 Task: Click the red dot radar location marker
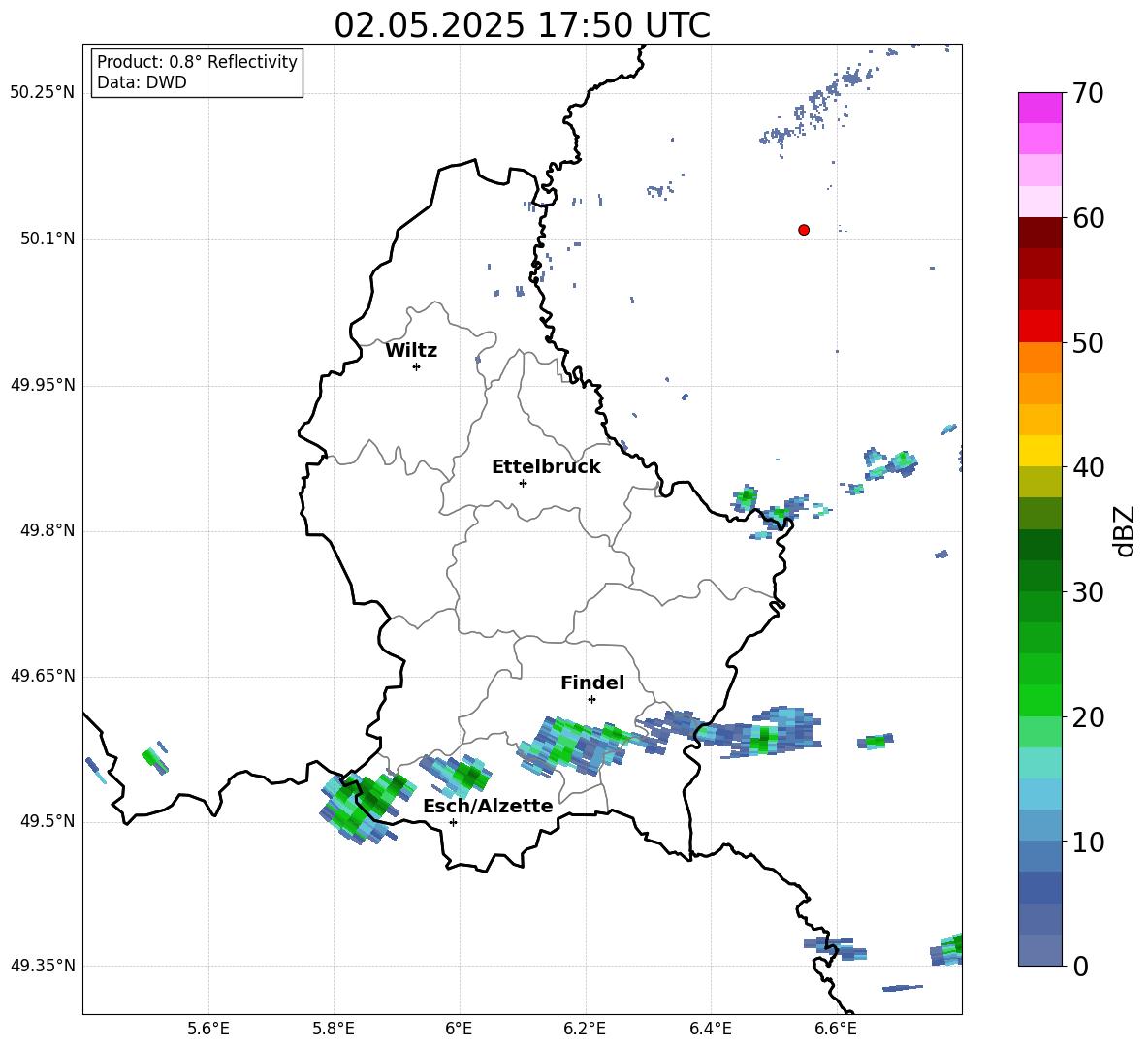click(804, 230)
